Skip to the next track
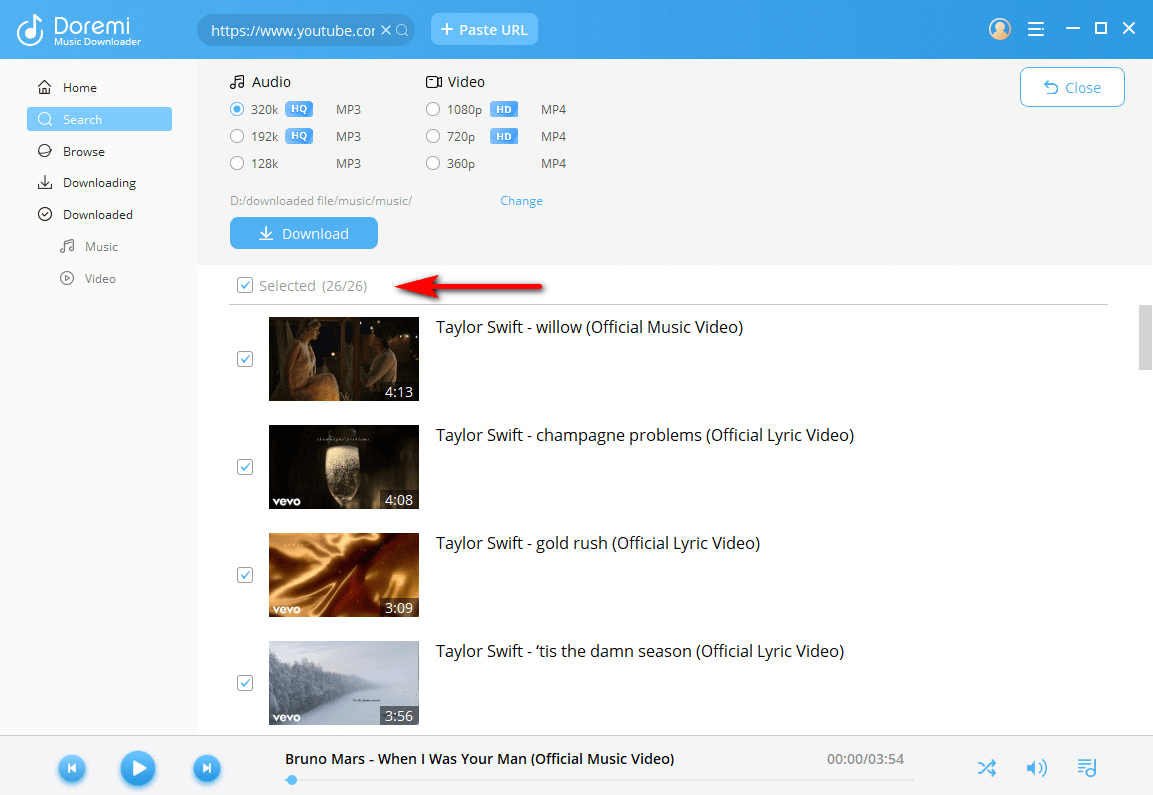This screenshot has height=795, width=1153. click(x=206, y=768)
